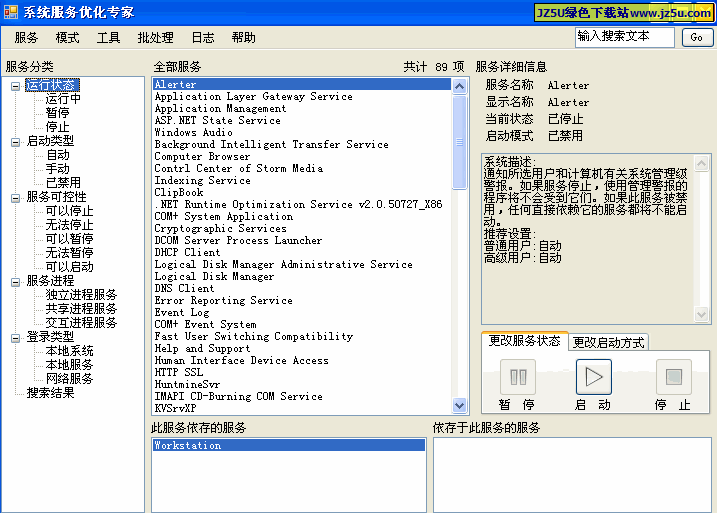The height and width of the screenshot is (513, 717).
Task: Select 交互进程服务 in the tree
Action: tap(81, 322)
